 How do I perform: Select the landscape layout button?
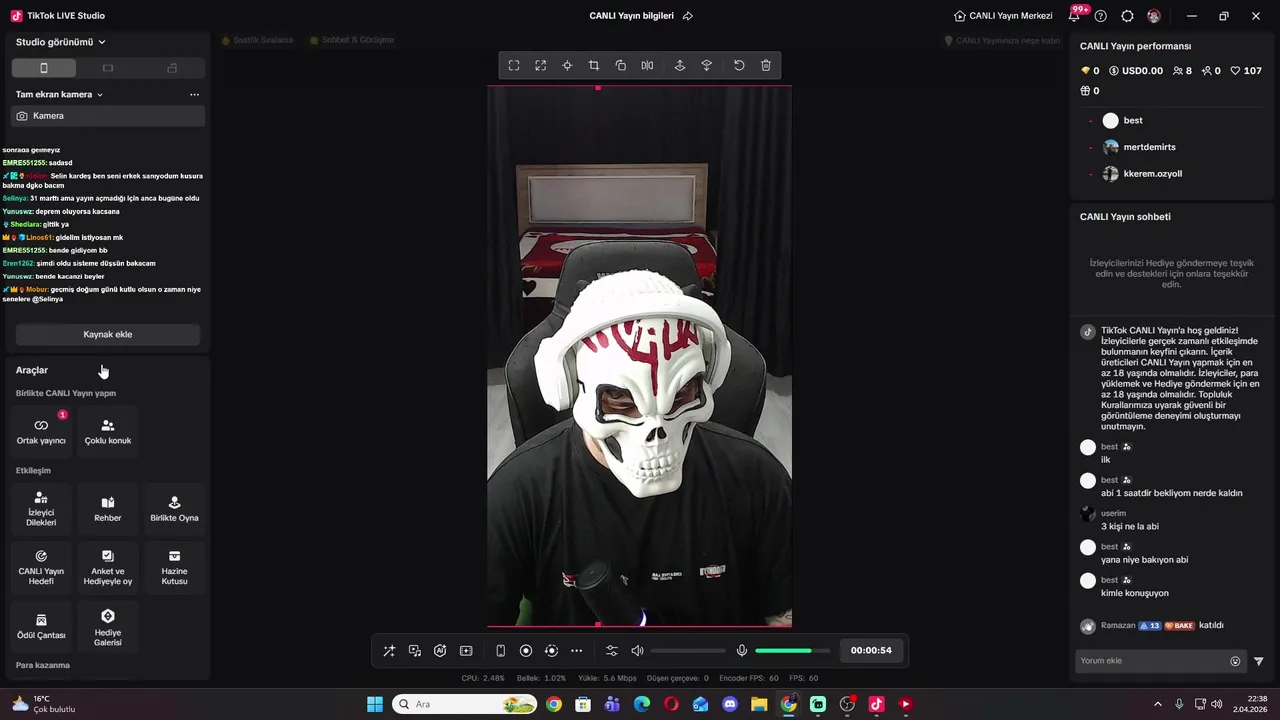click(108, 68)
